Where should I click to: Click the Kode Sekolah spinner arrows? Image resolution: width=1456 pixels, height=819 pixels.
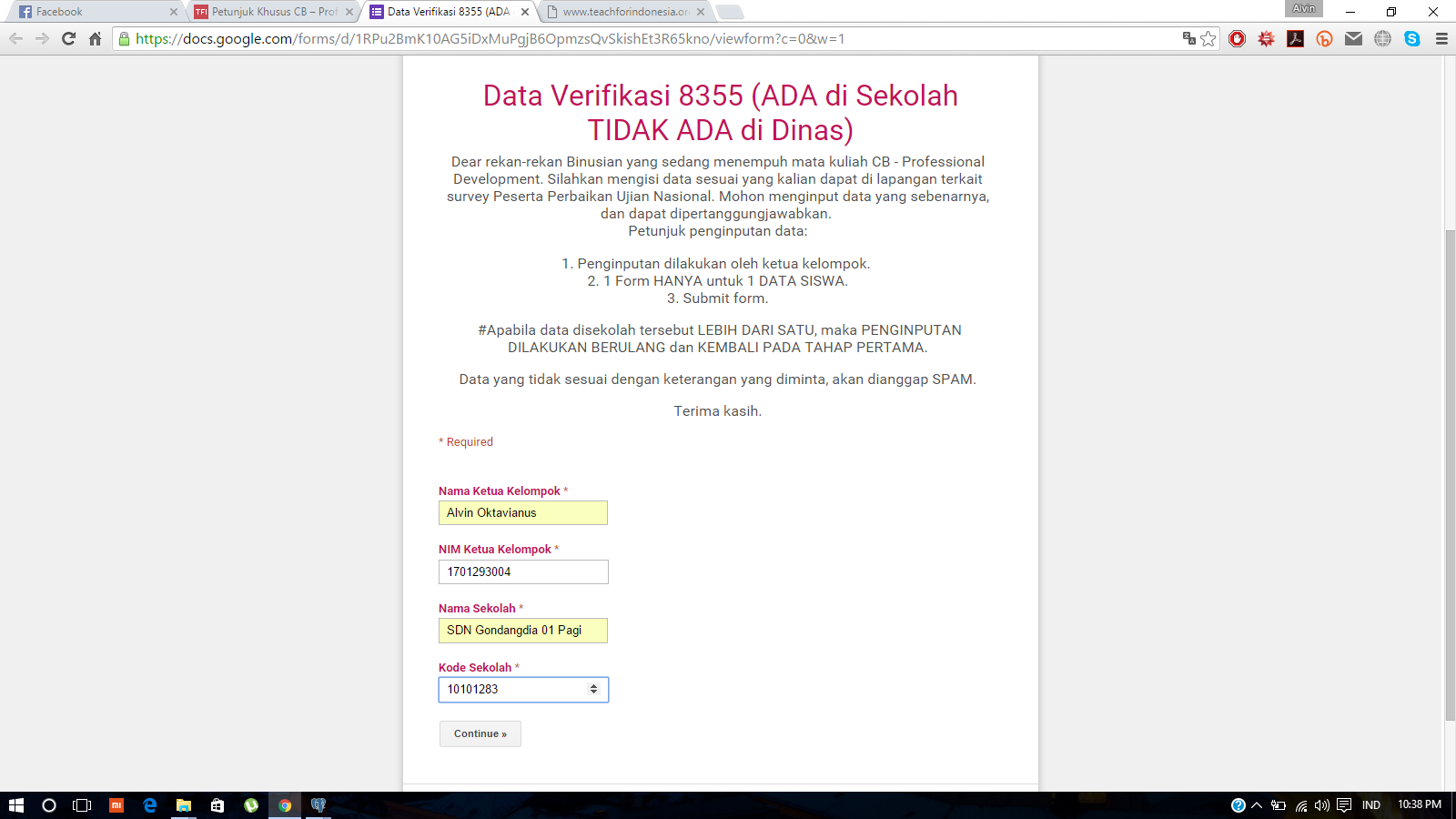593,689
